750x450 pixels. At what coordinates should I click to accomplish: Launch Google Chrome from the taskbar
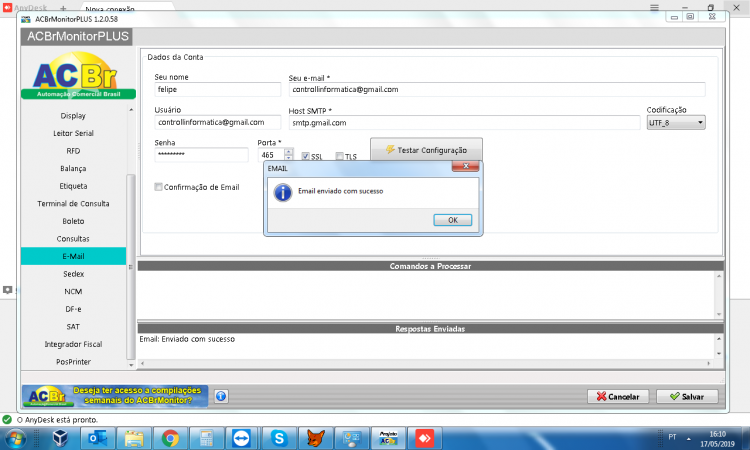pos(170,438)
